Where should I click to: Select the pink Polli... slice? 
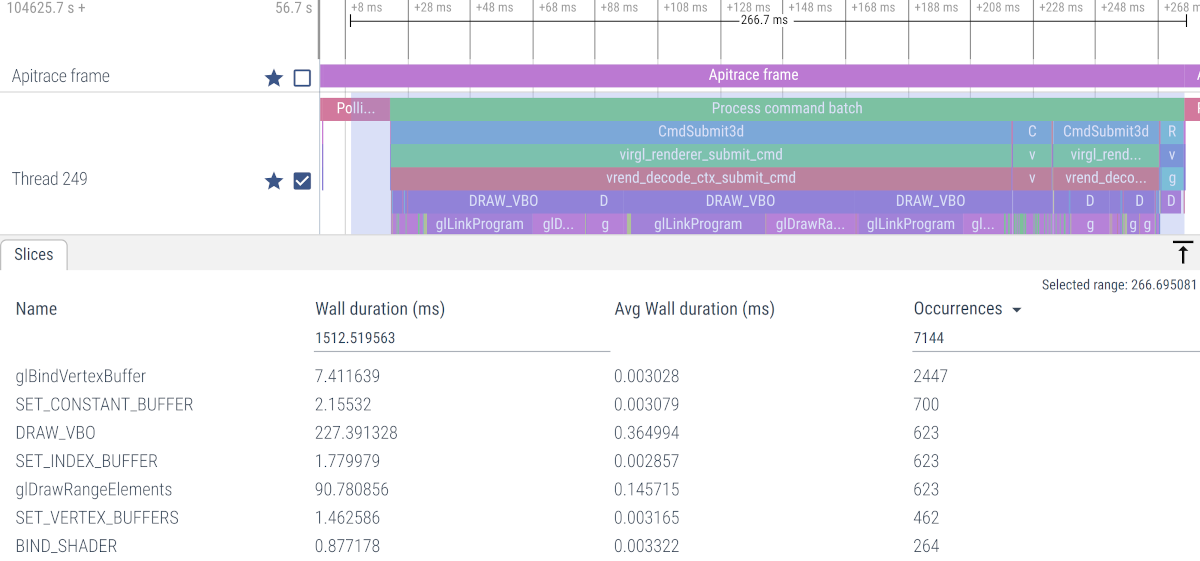coord(355,108)
